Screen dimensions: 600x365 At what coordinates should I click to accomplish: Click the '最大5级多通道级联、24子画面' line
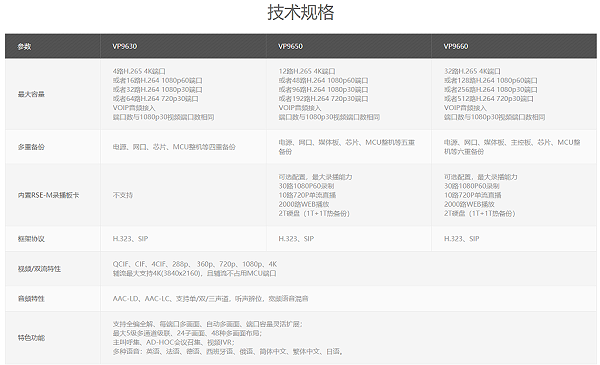coord(187,333)
